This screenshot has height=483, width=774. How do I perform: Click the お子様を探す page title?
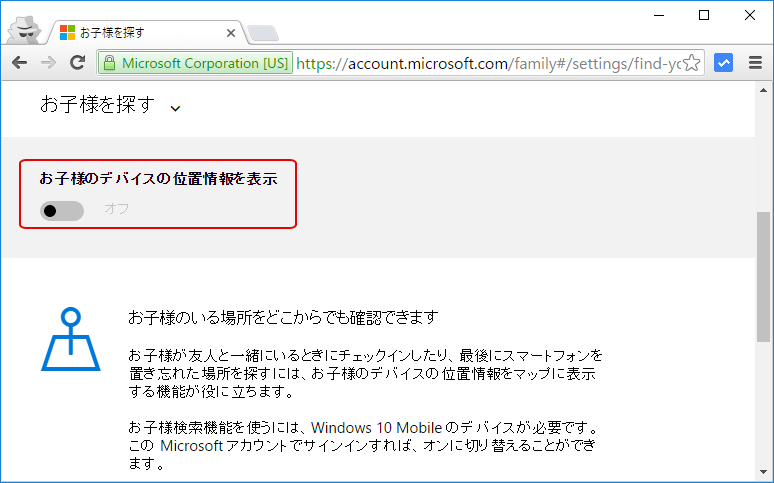tap(97, 104)
